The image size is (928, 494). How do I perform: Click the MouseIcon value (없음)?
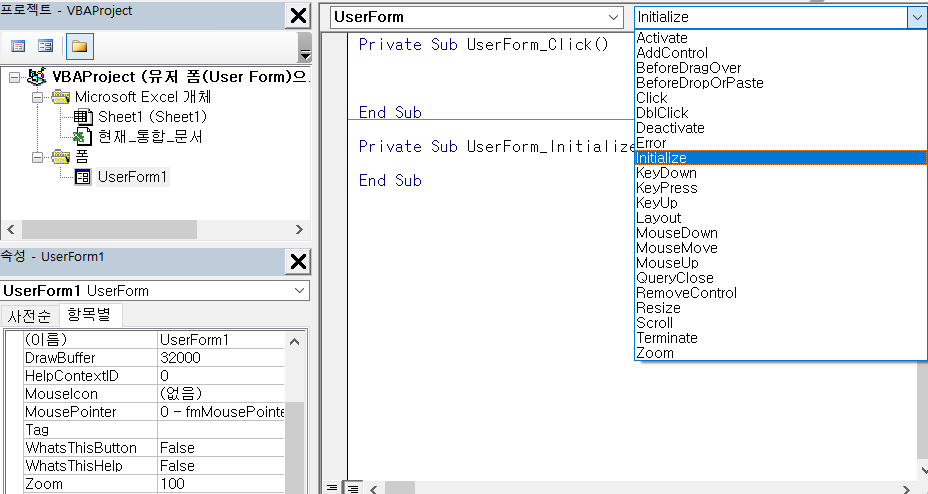(221, 394)
